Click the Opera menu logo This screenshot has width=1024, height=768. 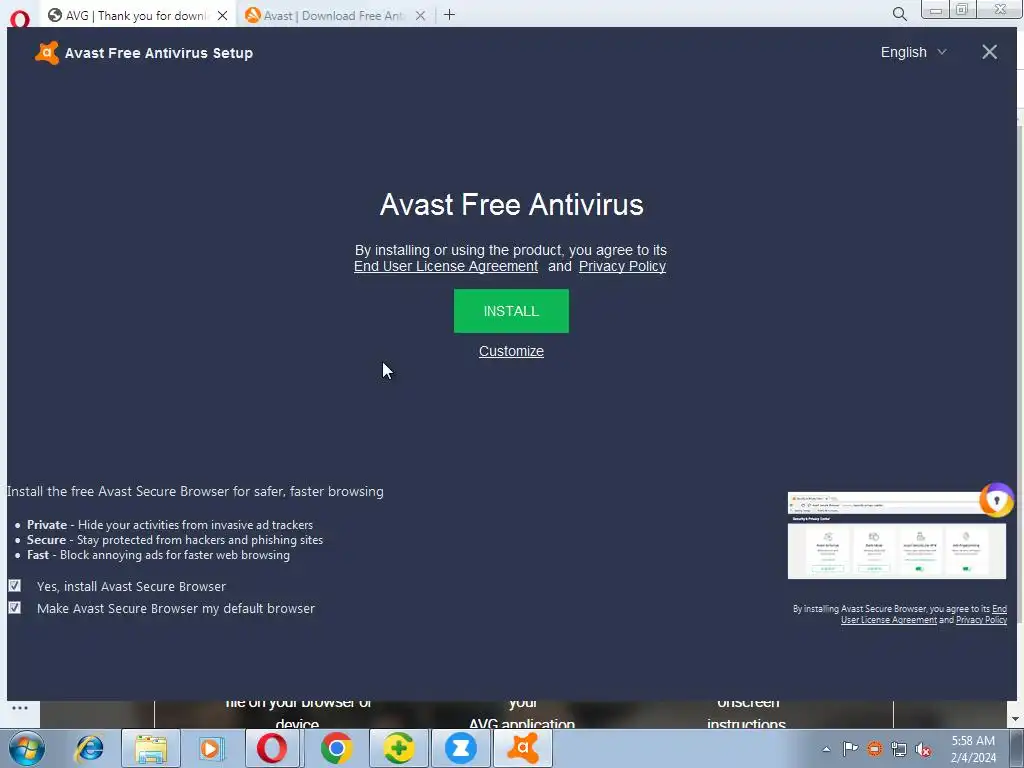coord(20,18)
